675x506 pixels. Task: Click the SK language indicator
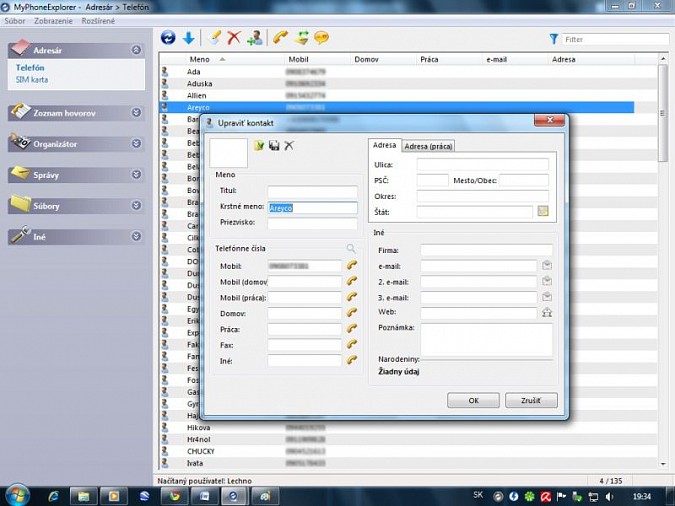pos(478,495)
